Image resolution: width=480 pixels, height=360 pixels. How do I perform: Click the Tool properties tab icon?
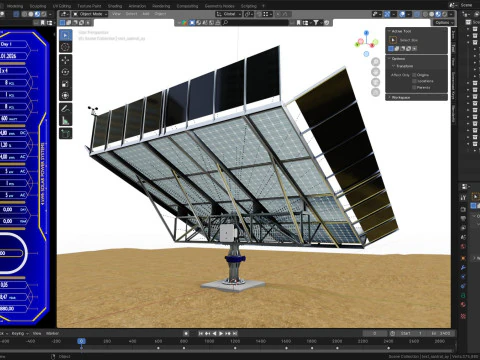pyautogui.click(x=463, y=198)
